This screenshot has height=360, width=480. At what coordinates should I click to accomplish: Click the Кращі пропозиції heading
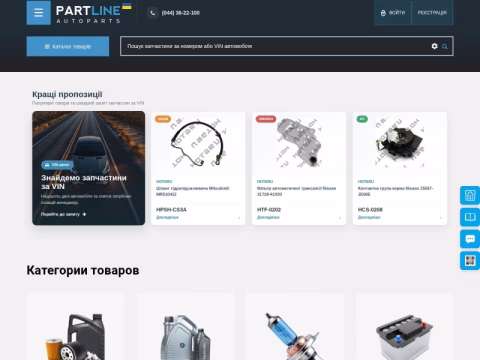pos(67,95)
